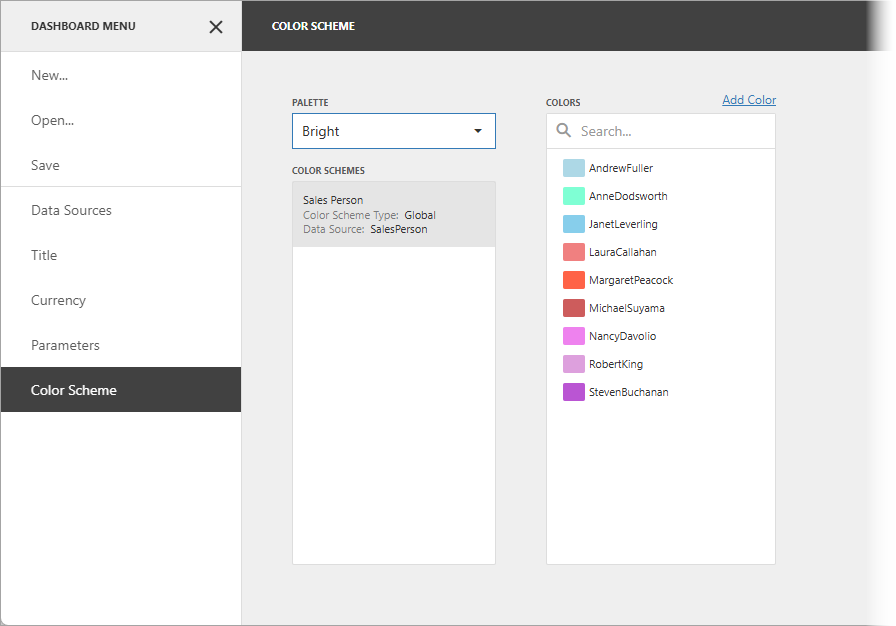Click StevenBuchanan's orchid purple swatch

coord(574,392)
